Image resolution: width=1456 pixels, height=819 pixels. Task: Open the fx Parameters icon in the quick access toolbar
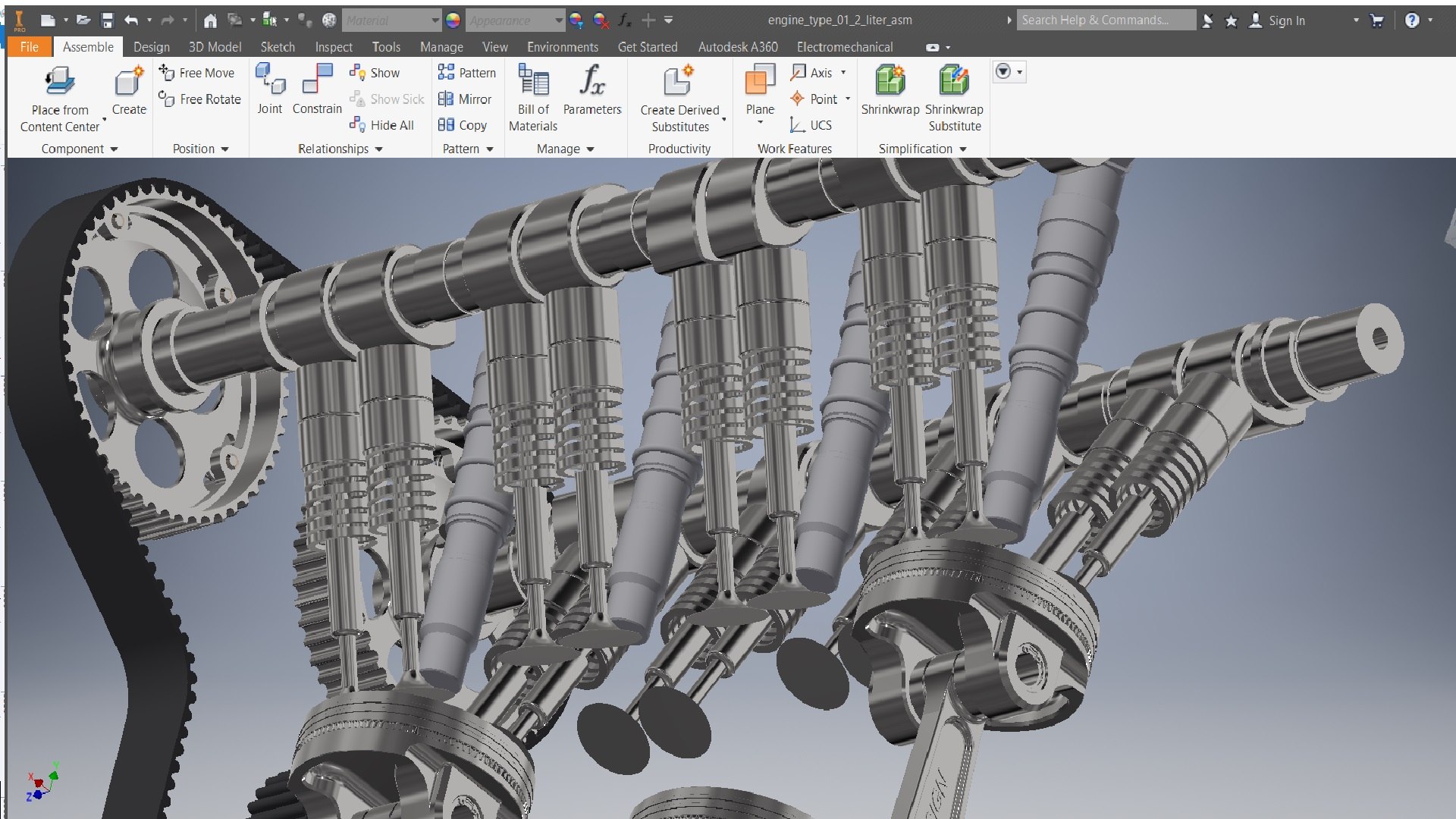[625, 20]
